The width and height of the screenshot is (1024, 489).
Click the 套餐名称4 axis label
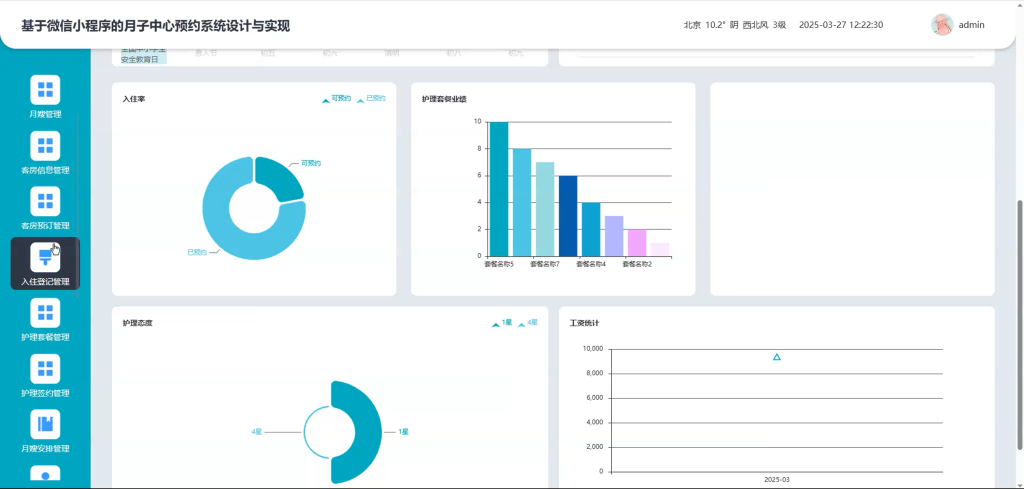(590, 264)
